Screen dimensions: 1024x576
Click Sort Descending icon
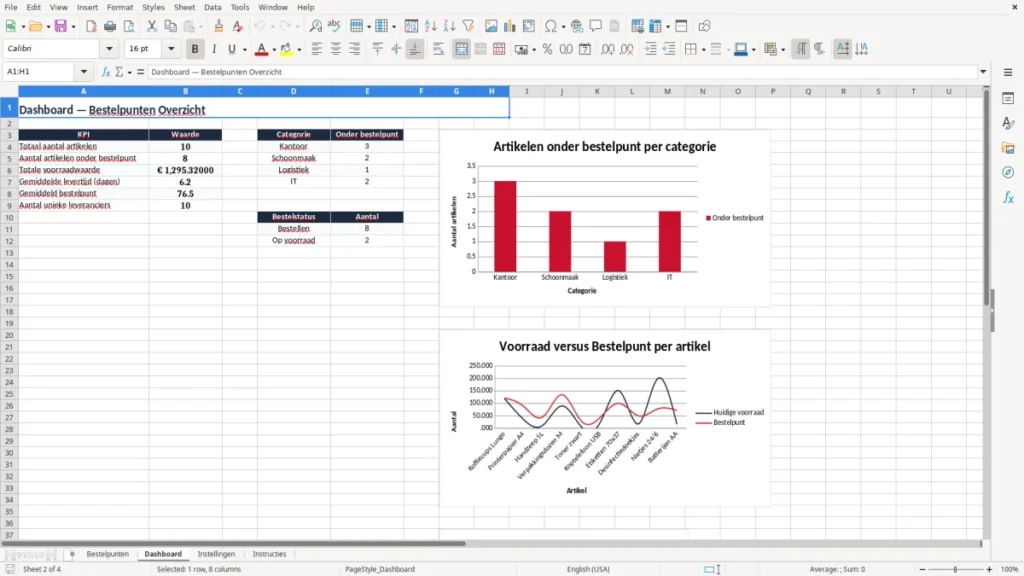449,26
